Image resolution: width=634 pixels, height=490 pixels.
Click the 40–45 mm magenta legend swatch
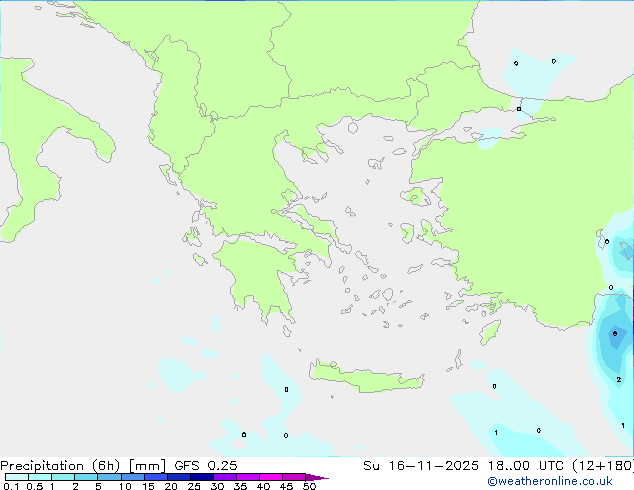pyautogui.click(x=271, y=477)
